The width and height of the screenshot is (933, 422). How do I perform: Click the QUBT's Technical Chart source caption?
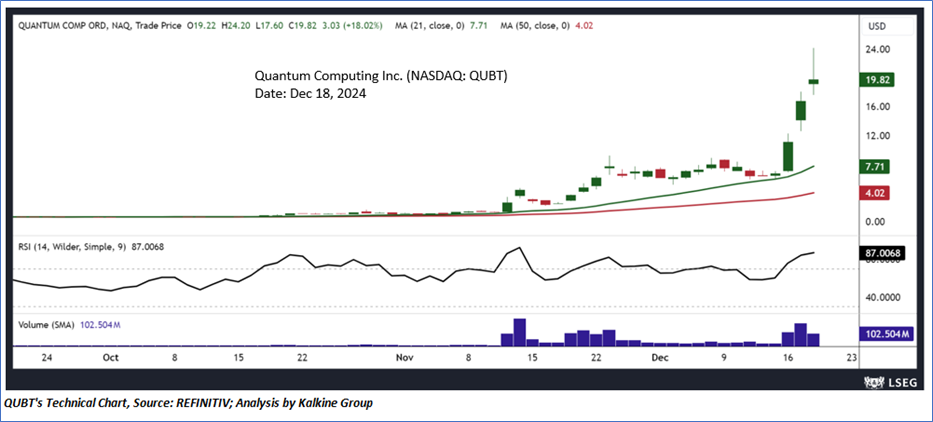click(x=188, y=404)
